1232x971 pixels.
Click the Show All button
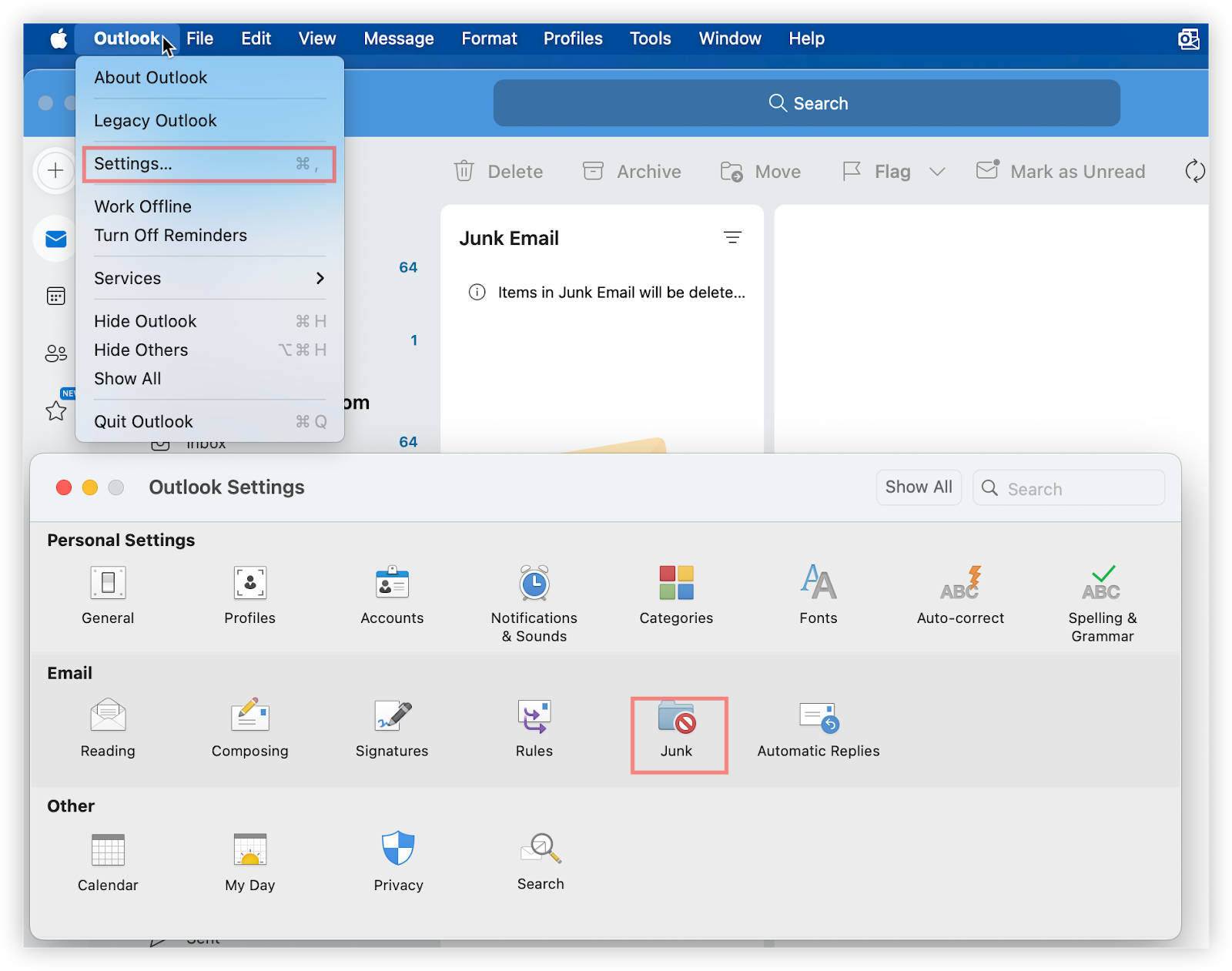(918, 487)
